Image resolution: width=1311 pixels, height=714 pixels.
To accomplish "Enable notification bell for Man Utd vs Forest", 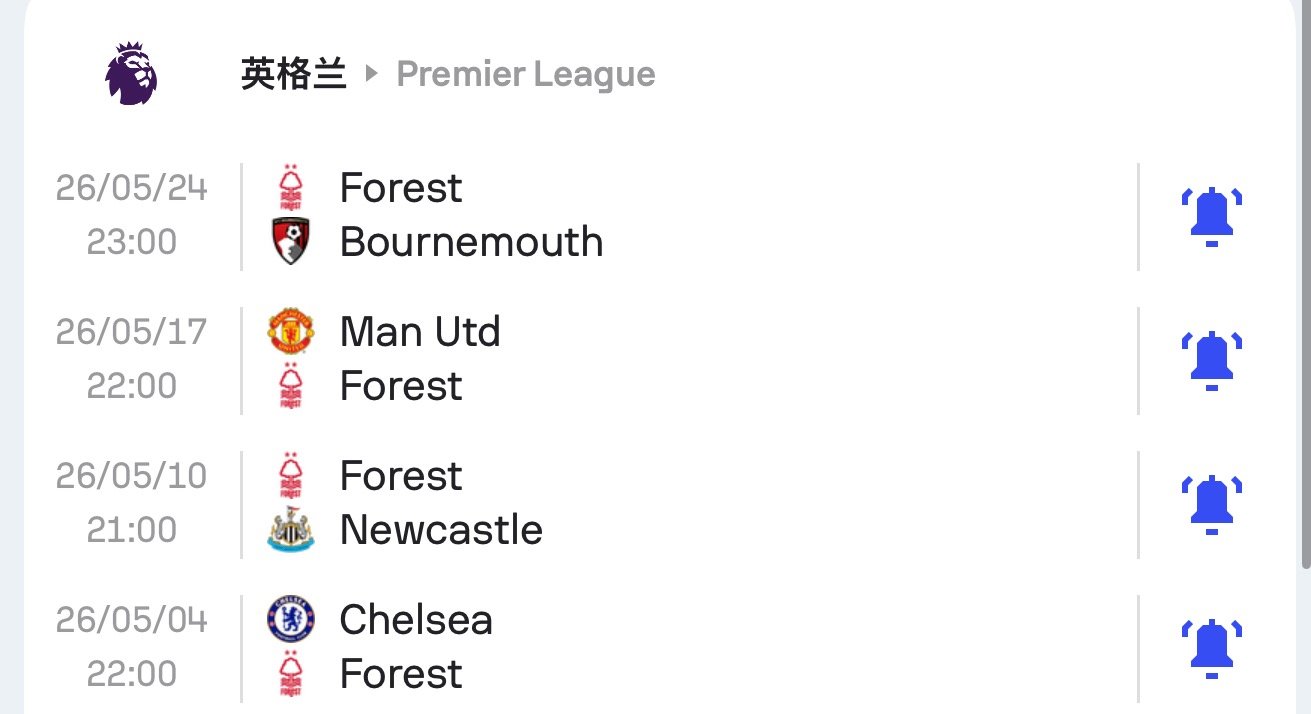I will coord(1211,360).
